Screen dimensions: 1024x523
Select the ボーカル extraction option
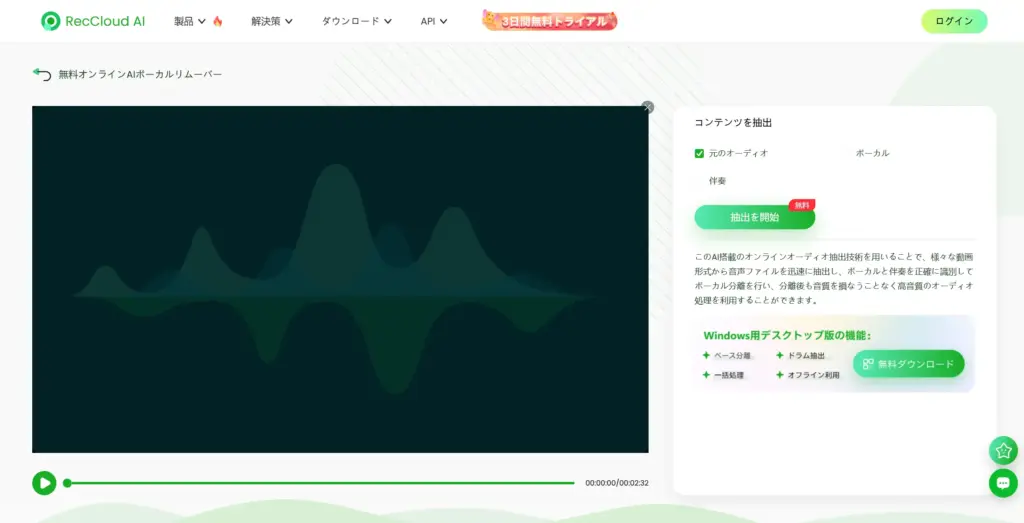pos(872,153)
